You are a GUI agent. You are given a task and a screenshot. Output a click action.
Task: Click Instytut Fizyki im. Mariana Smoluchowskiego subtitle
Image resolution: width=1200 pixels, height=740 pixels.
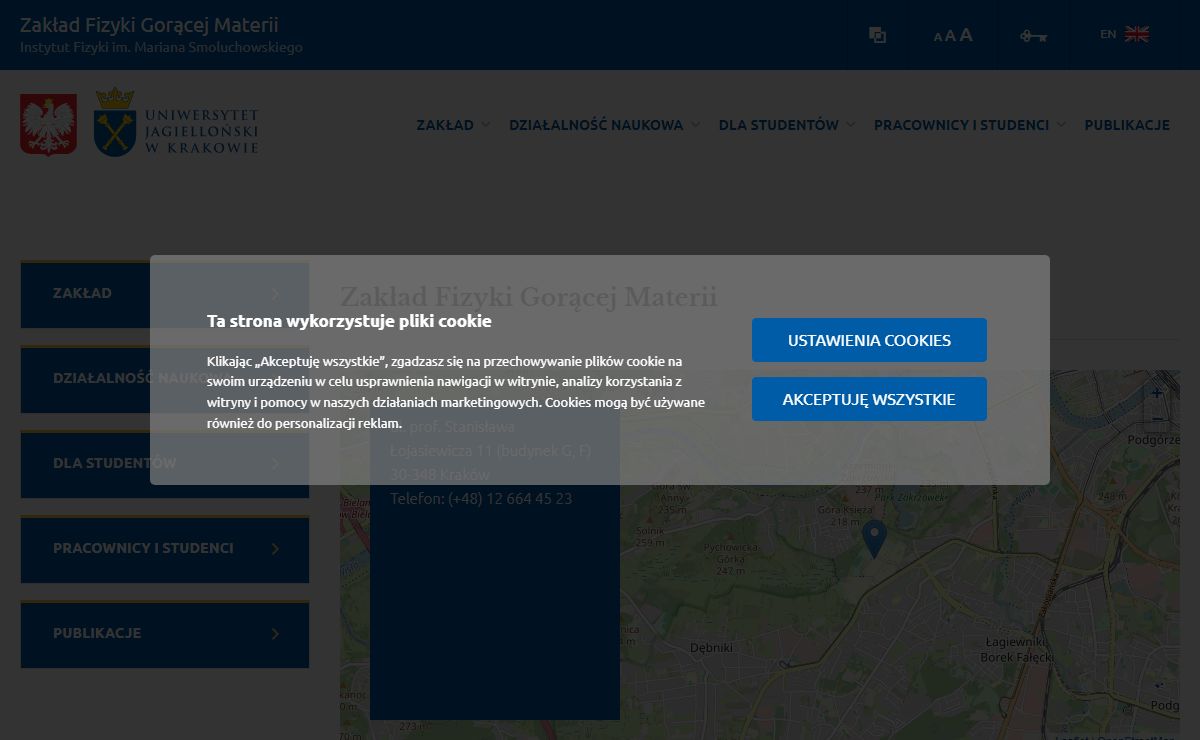(x=161, y=47)
